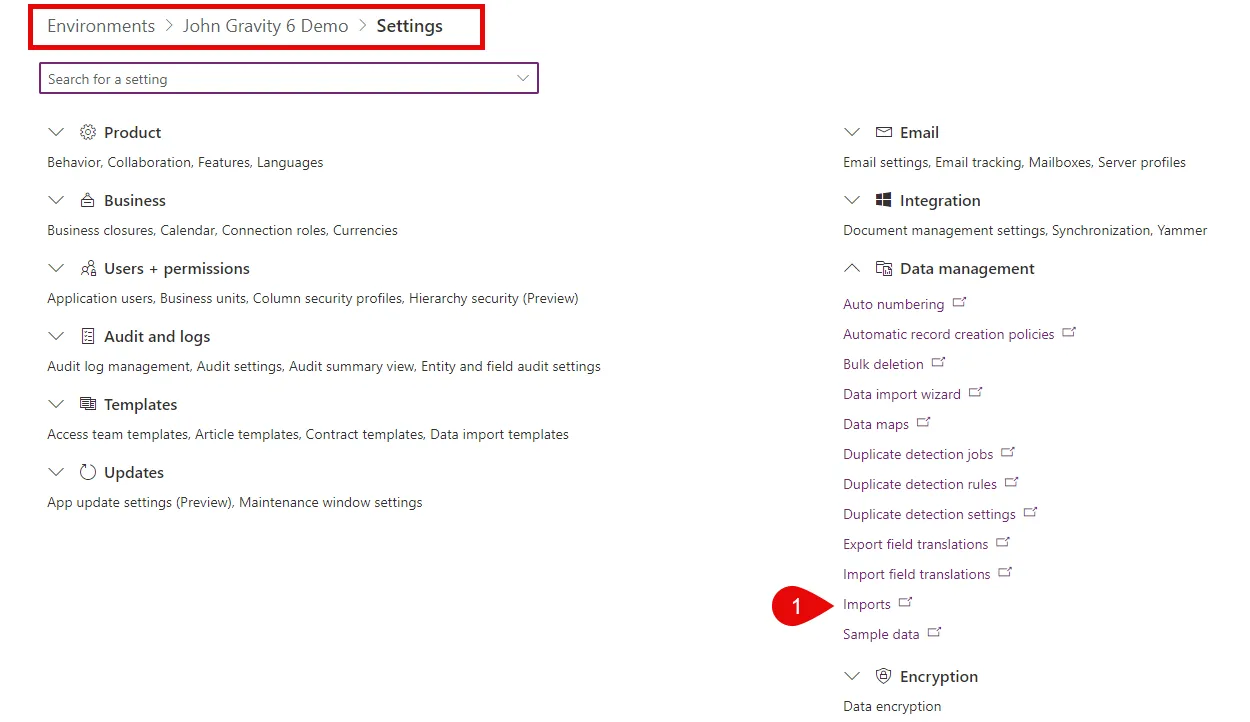
Task: Focus the 'Search for a setting' field
Action: point(289,78)
